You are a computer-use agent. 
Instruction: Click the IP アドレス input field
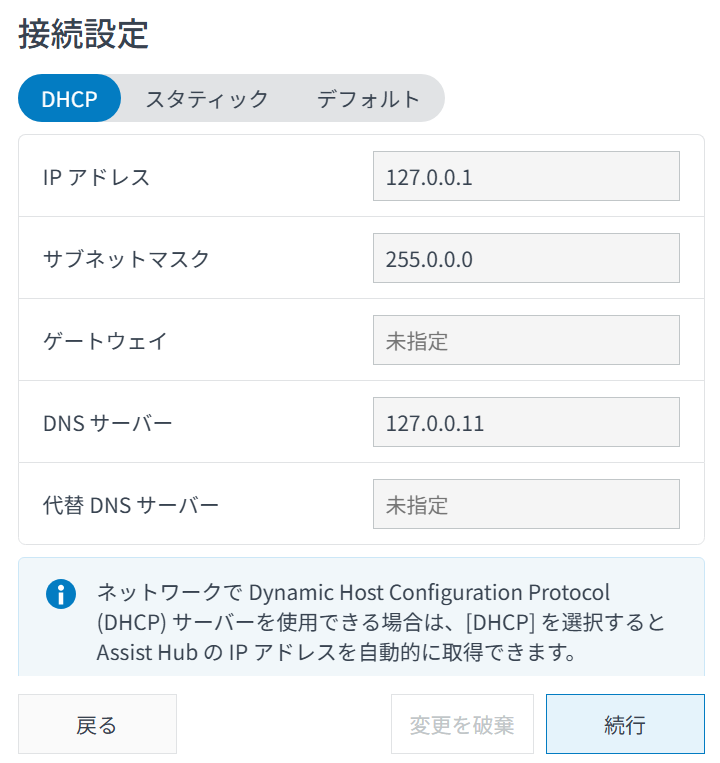point(526,177)
